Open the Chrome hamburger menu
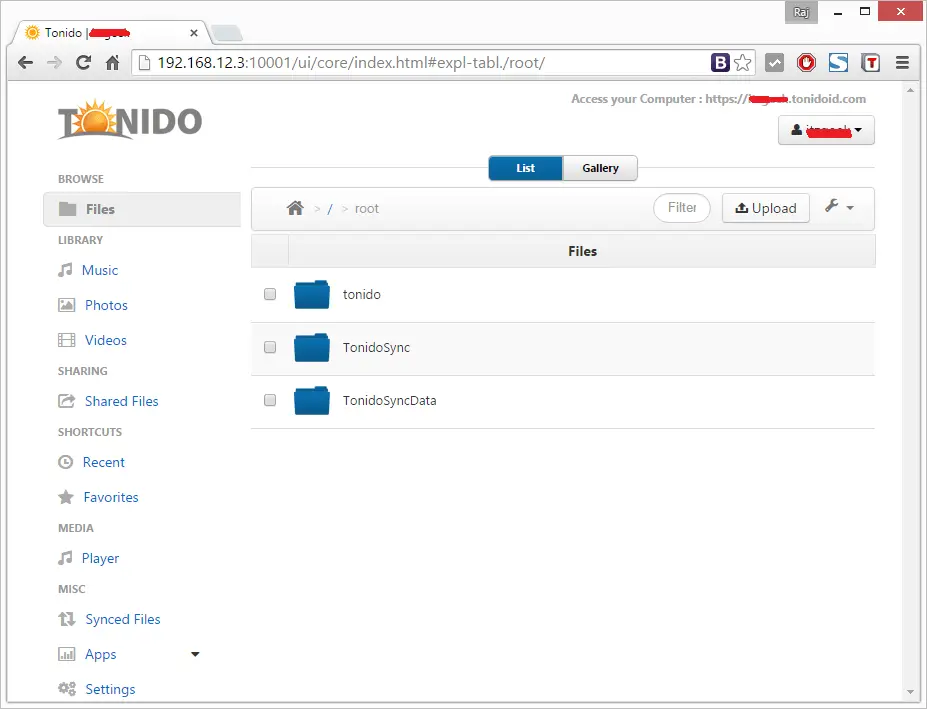The image size is (927, 709). click(902, 62)
